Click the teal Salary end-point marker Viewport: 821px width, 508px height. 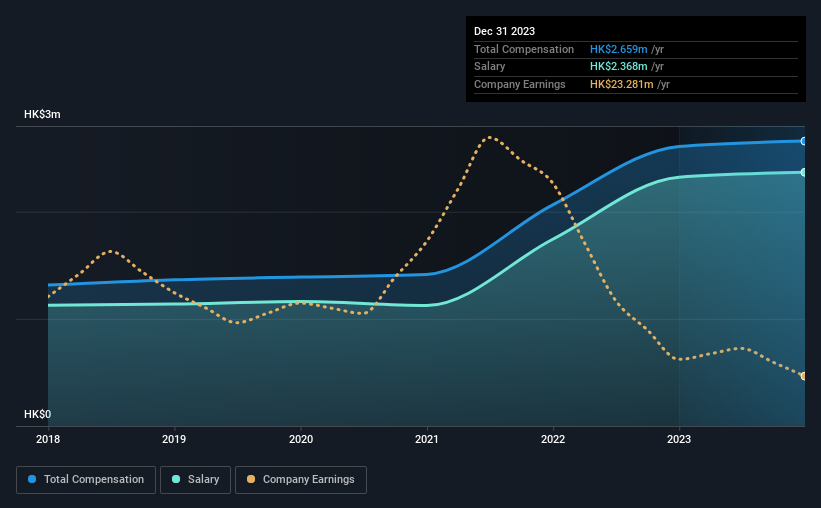(x=804, y=172)
